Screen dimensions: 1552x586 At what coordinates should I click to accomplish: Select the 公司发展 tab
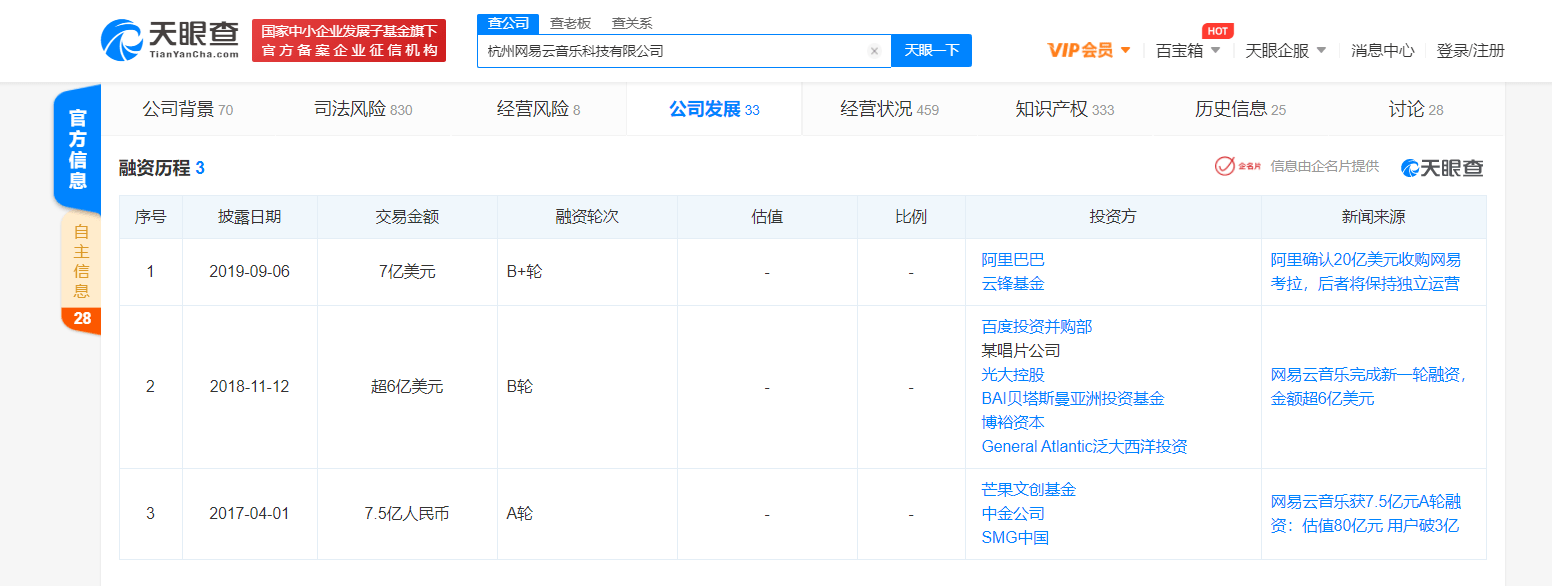pos(714,110)
